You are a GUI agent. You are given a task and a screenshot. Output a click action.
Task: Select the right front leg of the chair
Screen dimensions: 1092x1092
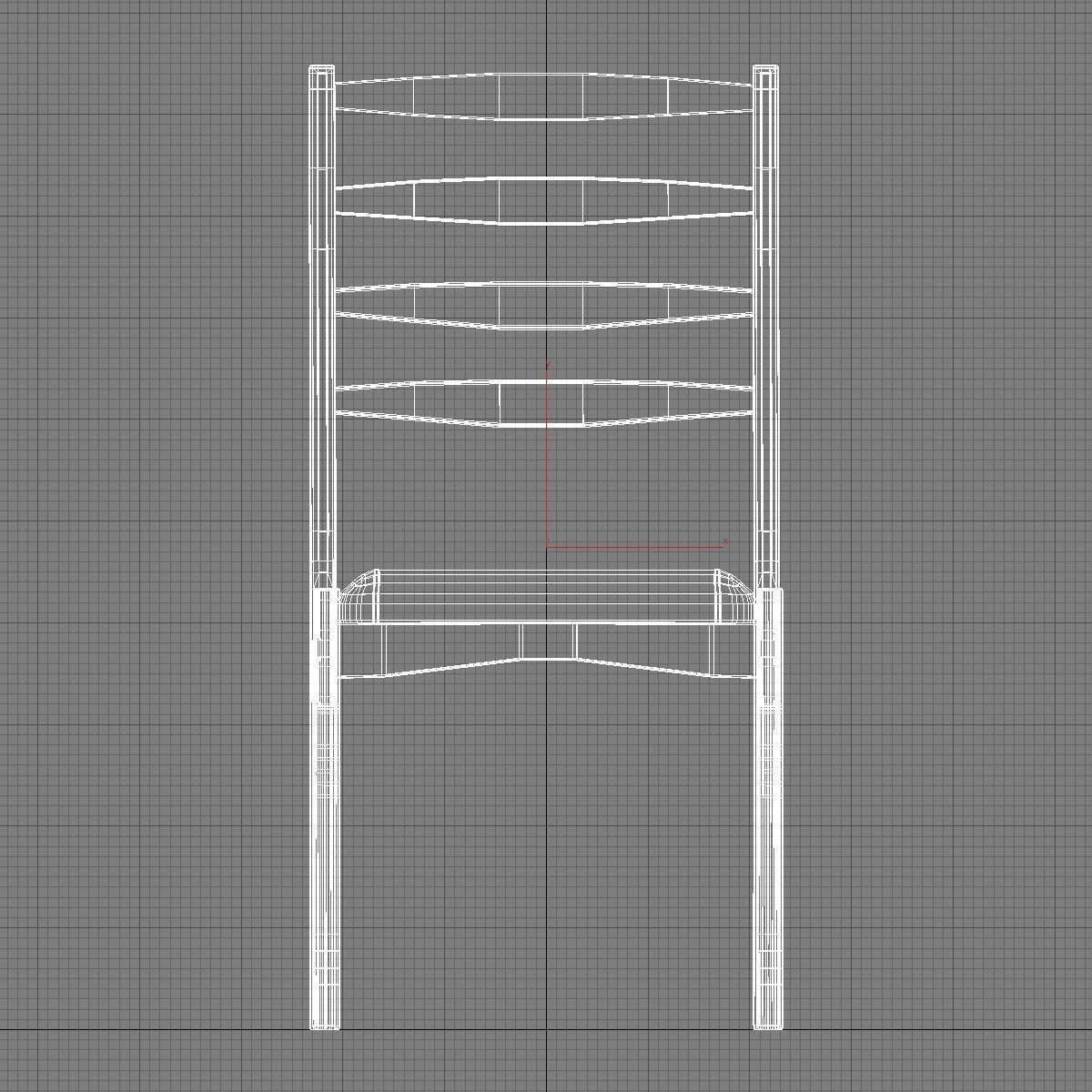point(767,809)
